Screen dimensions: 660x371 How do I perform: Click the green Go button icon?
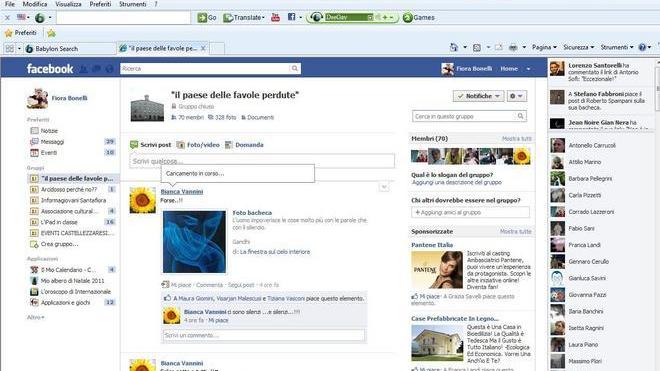tap(202, 17)
